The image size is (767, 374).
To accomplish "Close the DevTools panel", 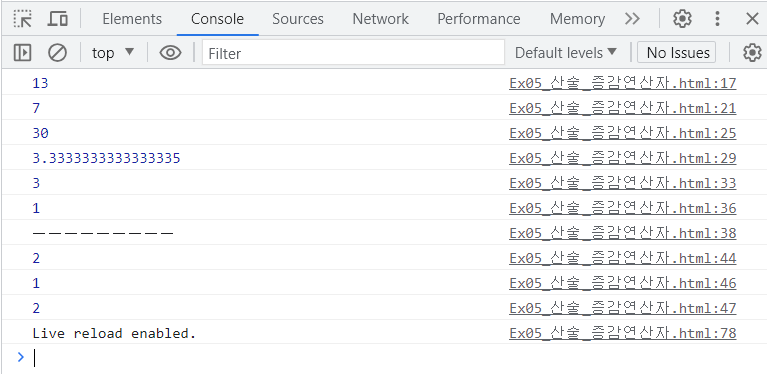I will tap(752, 19).
